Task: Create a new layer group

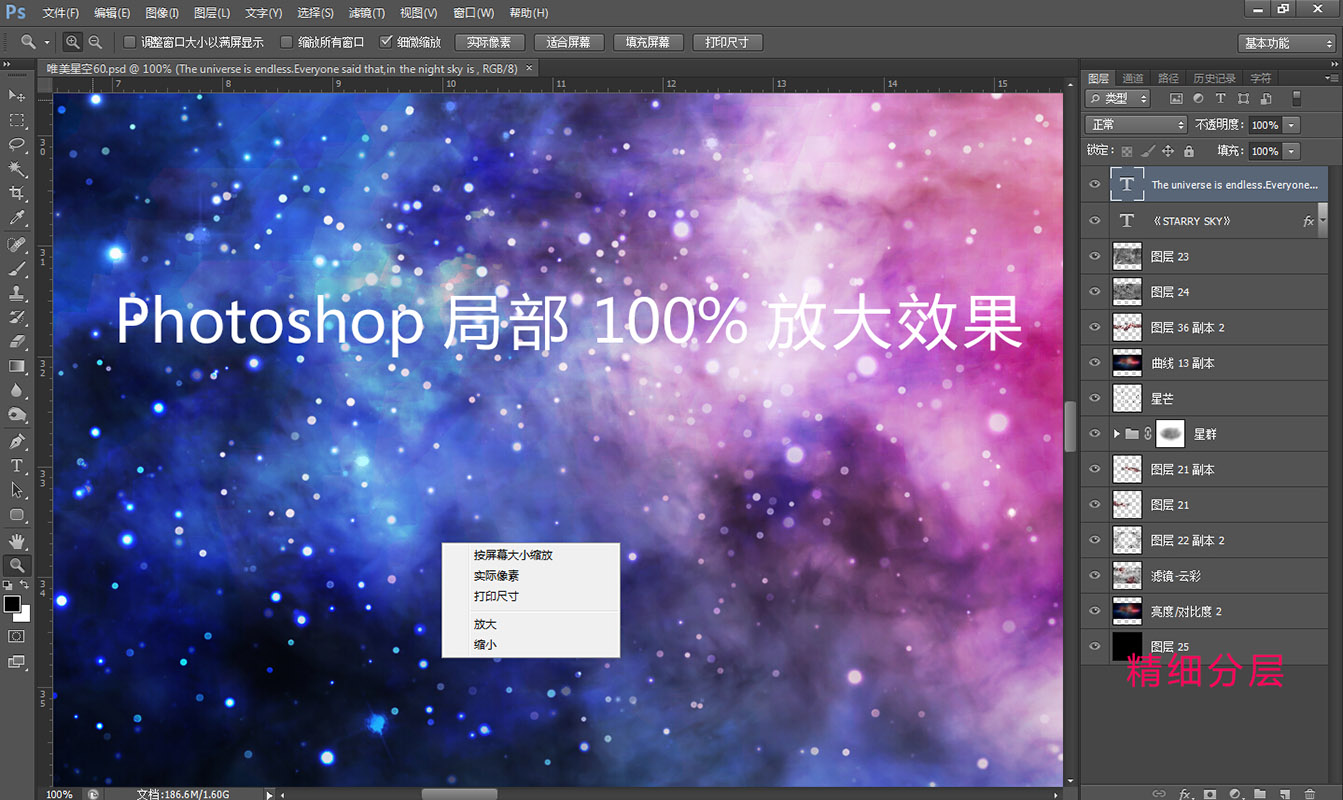Action: point(1260,794)
